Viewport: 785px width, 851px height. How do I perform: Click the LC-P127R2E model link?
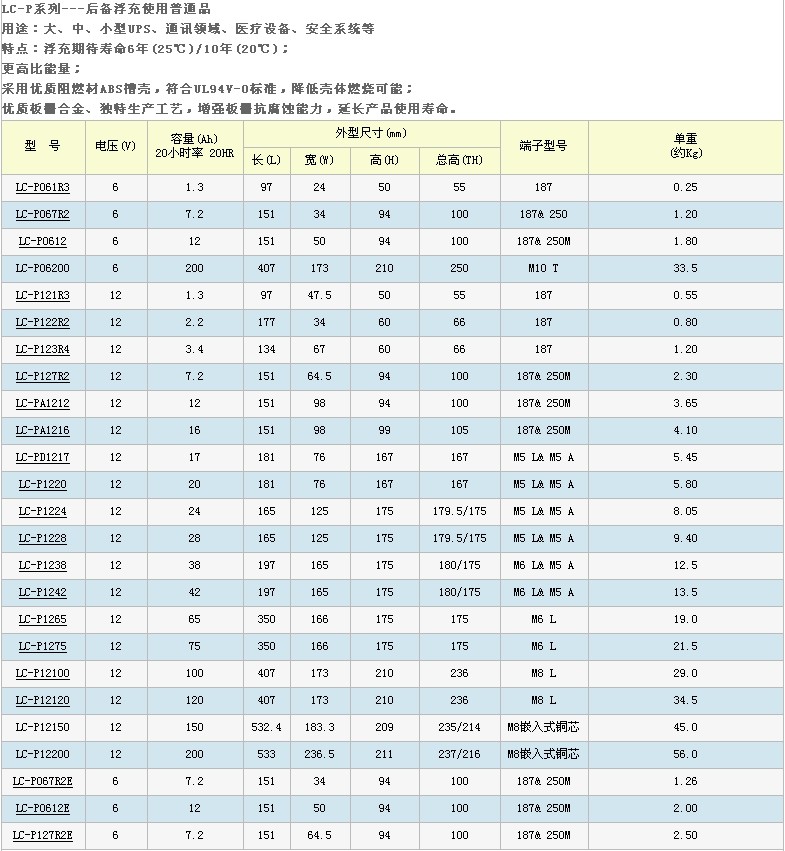pyautogui.click(x=42, y=835)
